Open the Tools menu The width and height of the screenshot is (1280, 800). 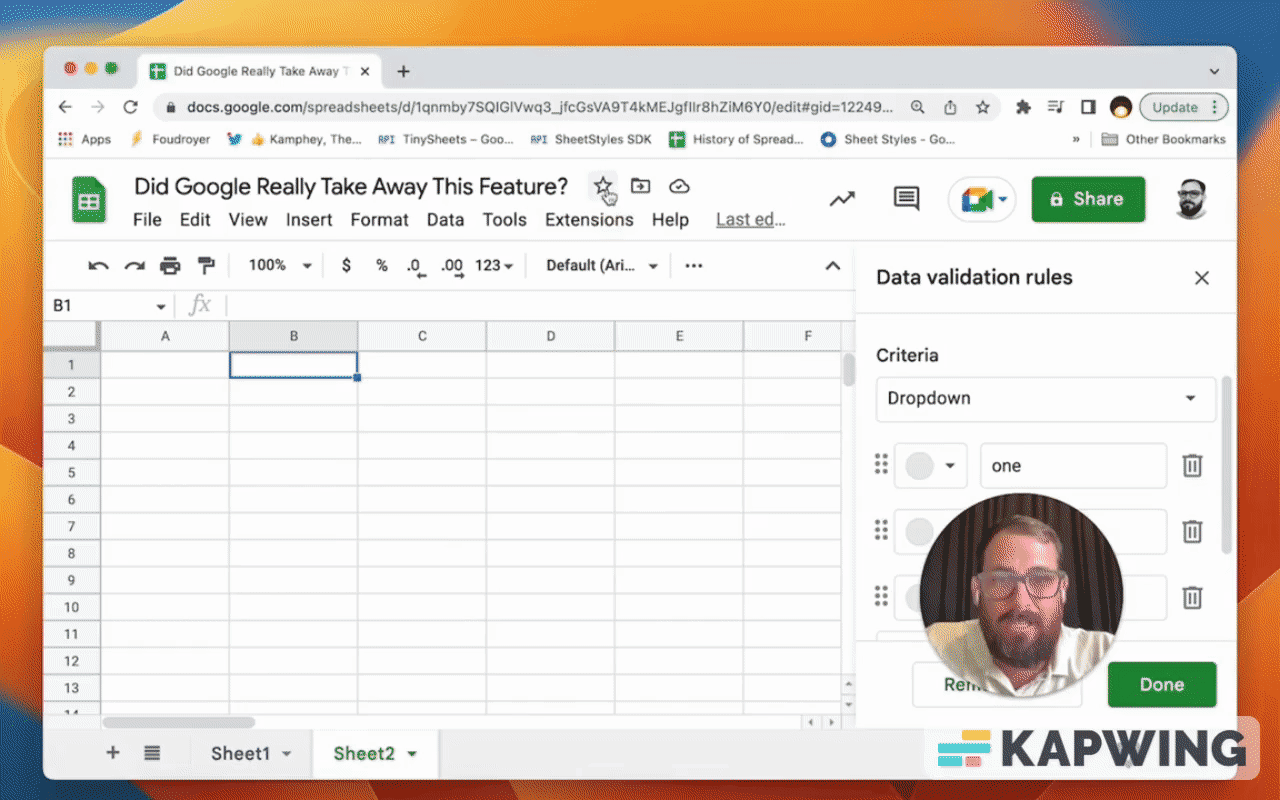(505, 220)
